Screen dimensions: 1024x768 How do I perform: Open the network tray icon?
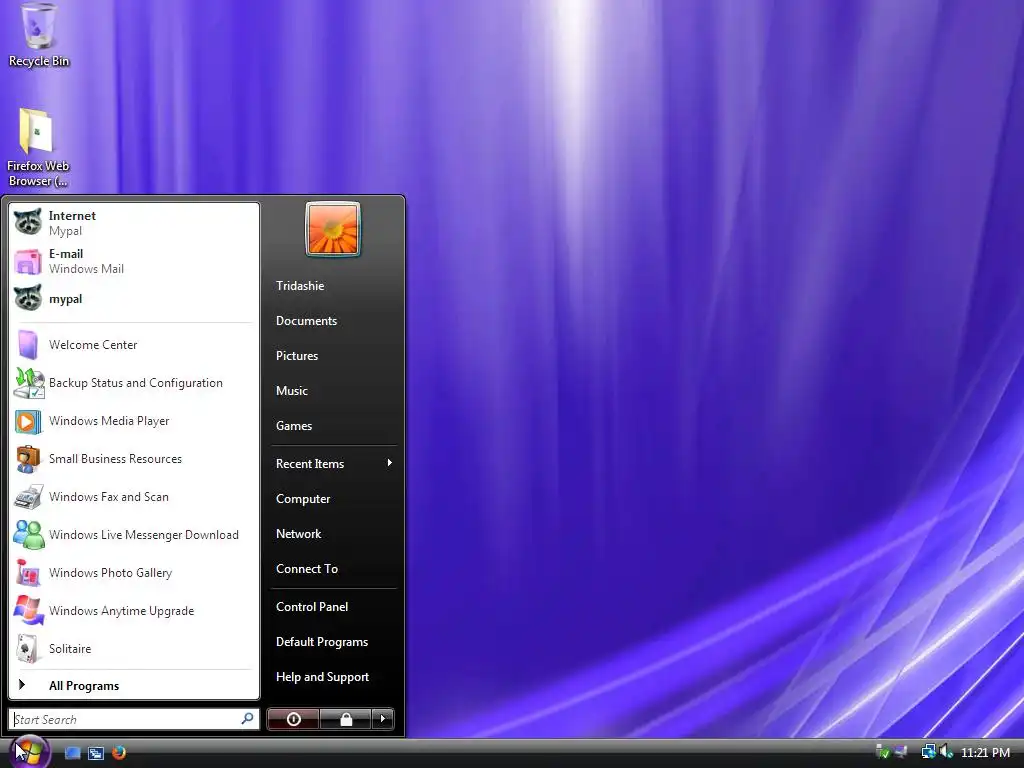click(928, 752)
